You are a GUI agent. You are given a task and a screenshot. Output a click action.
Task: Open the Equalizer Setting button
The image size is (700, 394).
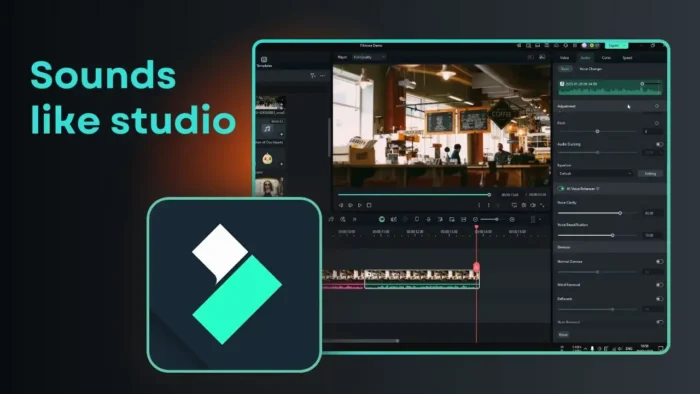point(650,173)
